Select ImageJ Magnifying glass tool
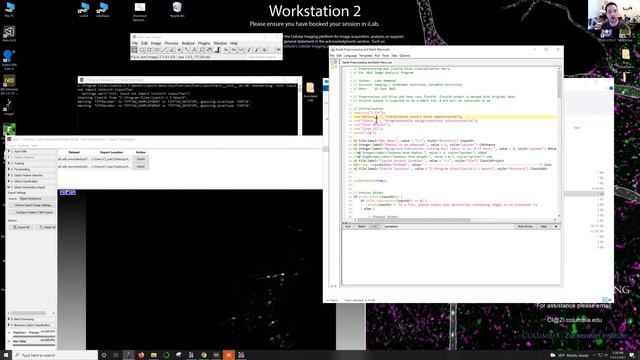 click(202, 50)
